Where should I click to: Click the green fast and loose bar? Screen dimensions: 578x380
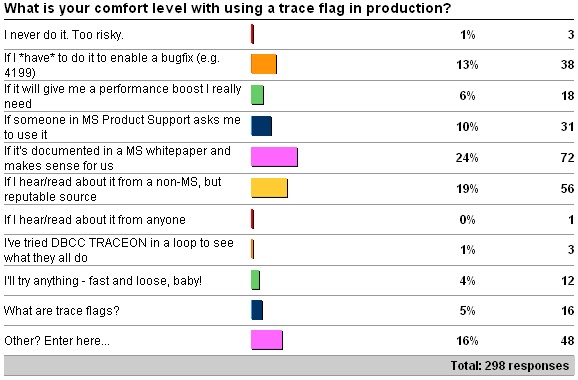pos(255,280)
